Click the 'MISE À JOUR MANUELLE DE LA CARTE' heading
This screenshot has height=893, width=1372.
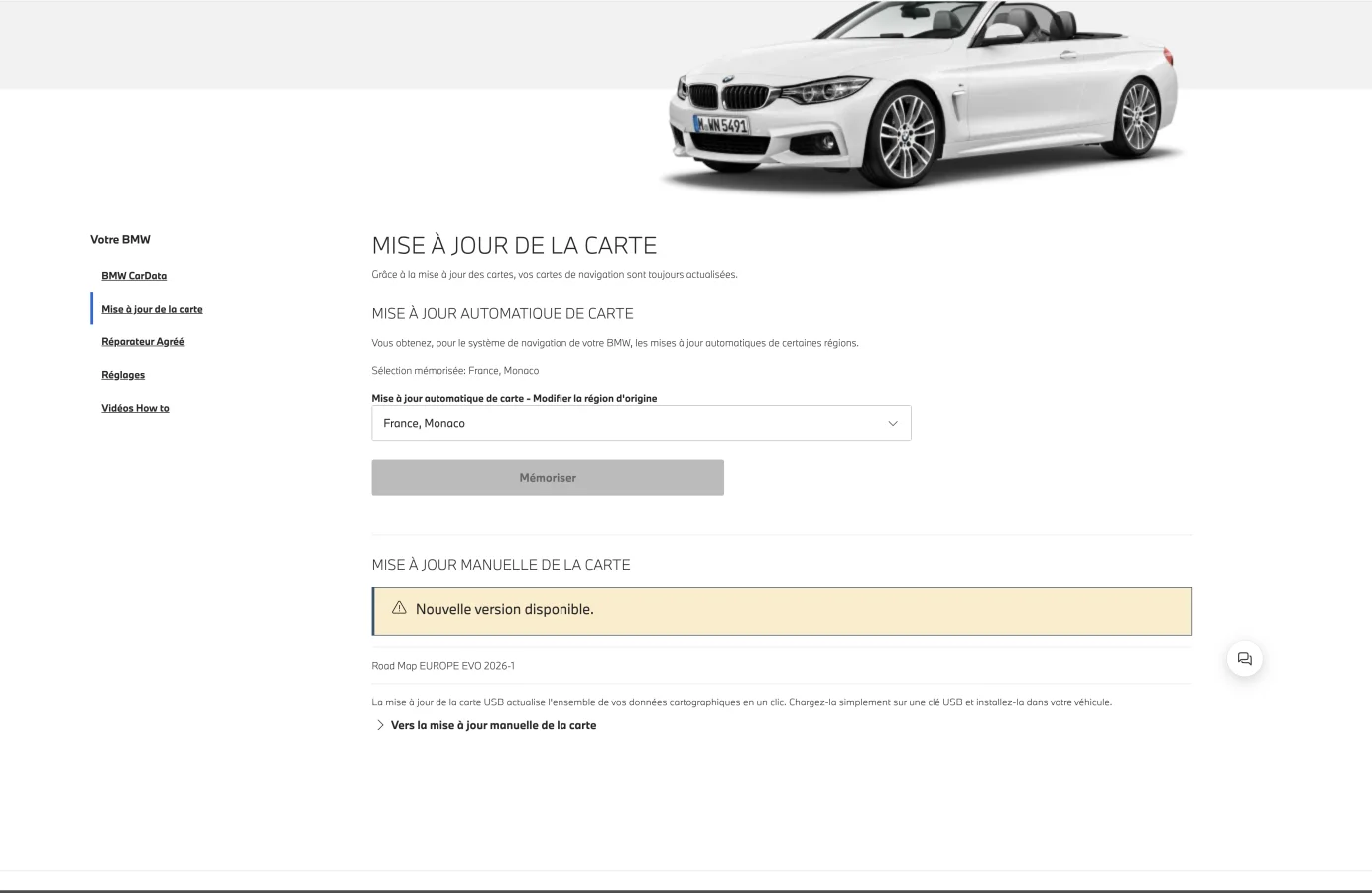point(501,565)
